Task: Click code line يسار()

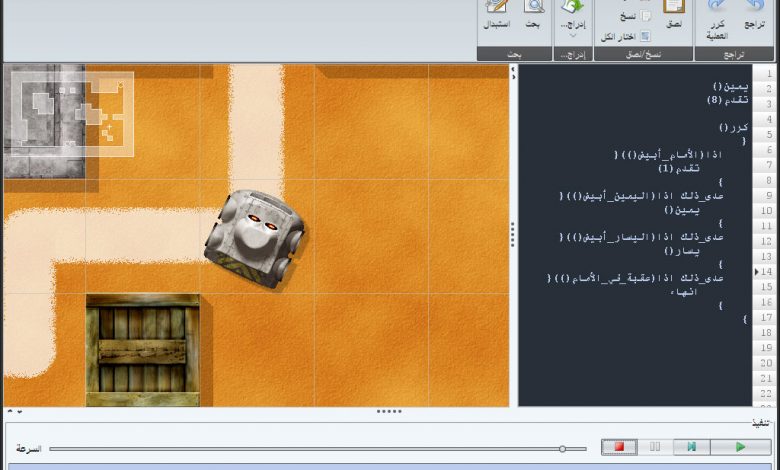Action: click(682, 251)
